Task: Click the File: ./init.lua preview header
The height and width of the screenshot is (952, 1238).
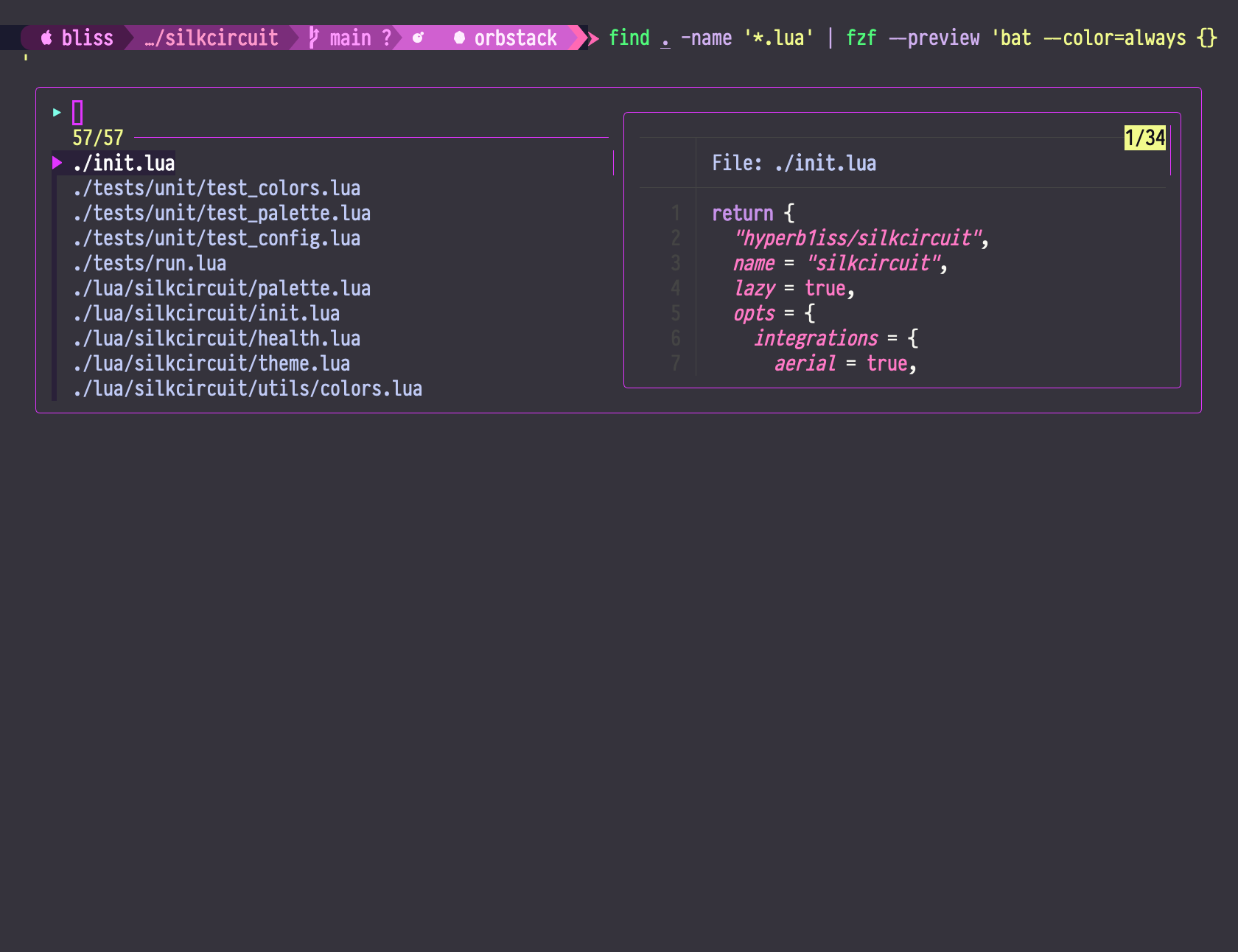Action: point(794,163)
